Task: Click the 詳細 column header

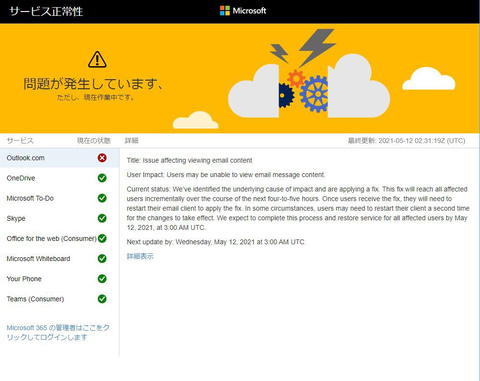Action: 132,141
